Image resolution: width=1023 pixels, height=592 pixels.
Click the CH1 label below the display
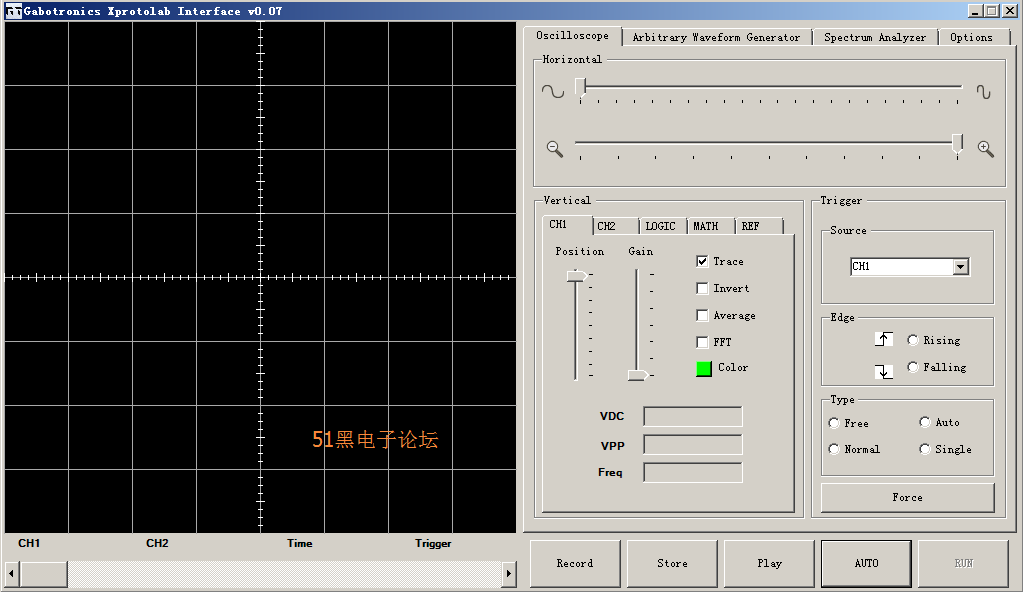[29, 543]
